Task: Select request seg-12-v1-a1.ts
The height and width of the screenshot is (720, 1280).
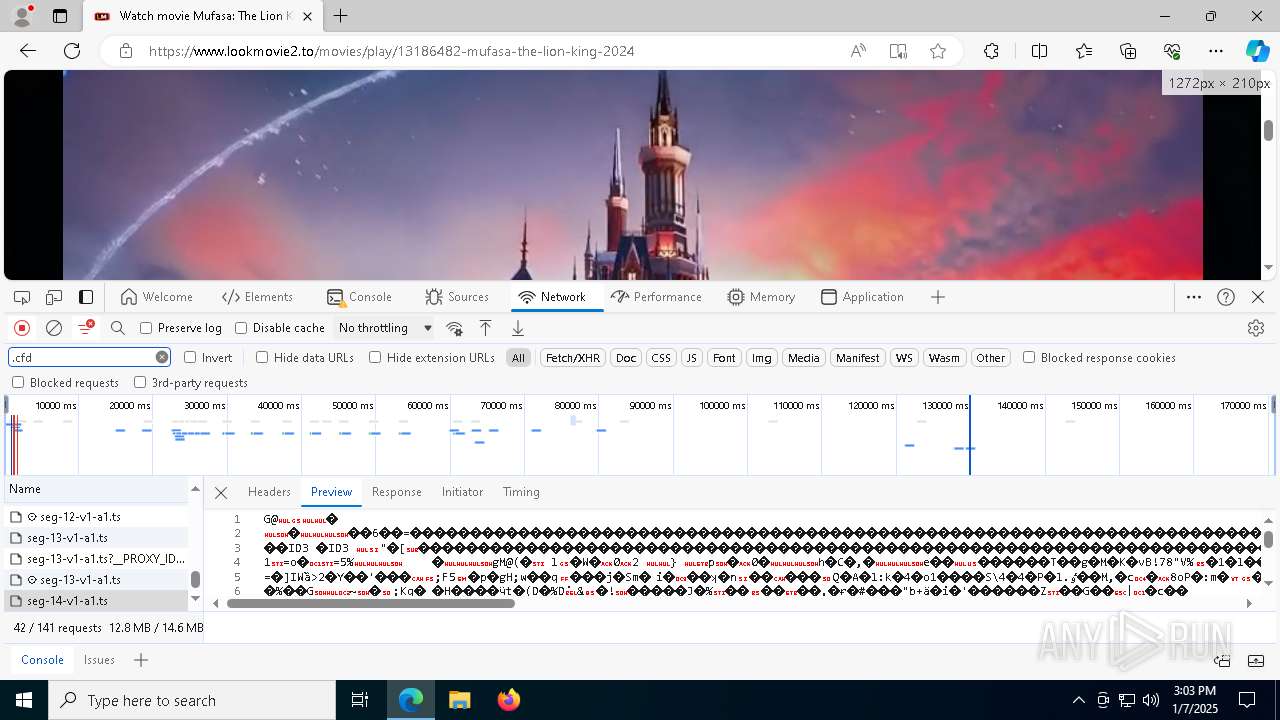Action: tap(96, 517)
